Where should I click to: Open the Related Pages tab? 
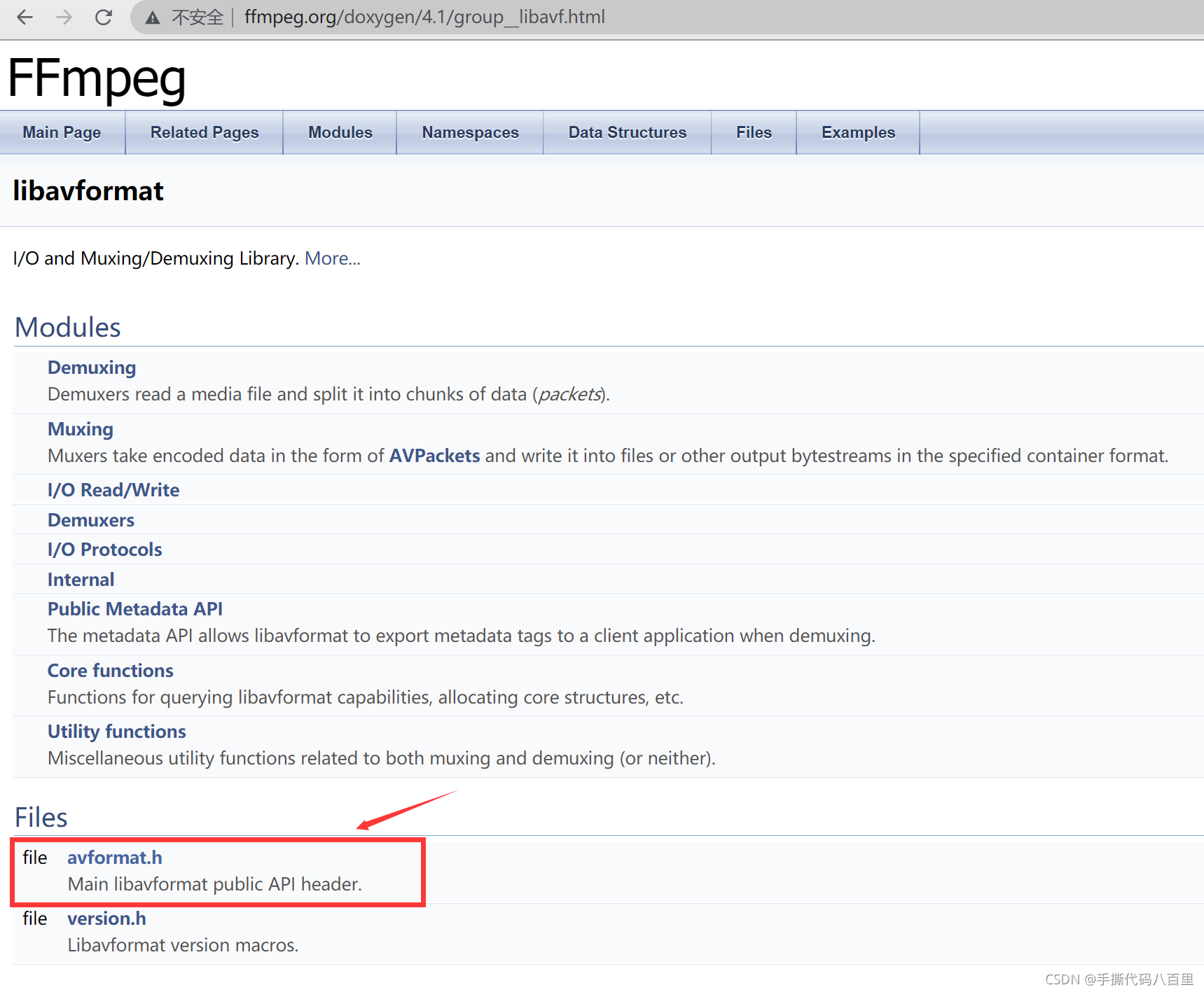click(204, 132)
